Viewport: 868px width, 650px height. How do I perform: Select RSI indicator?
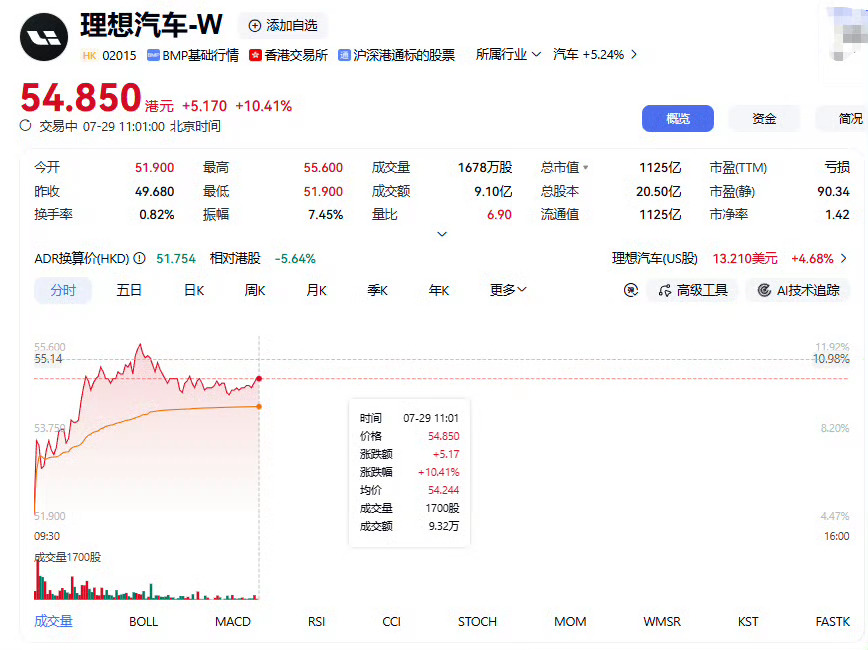[316, 621]
